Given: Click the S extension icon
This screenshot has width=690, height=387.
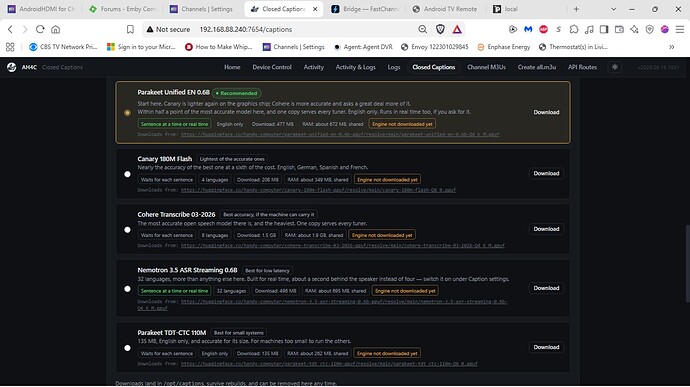Looking at the screenshot, I should coord(558,29).
